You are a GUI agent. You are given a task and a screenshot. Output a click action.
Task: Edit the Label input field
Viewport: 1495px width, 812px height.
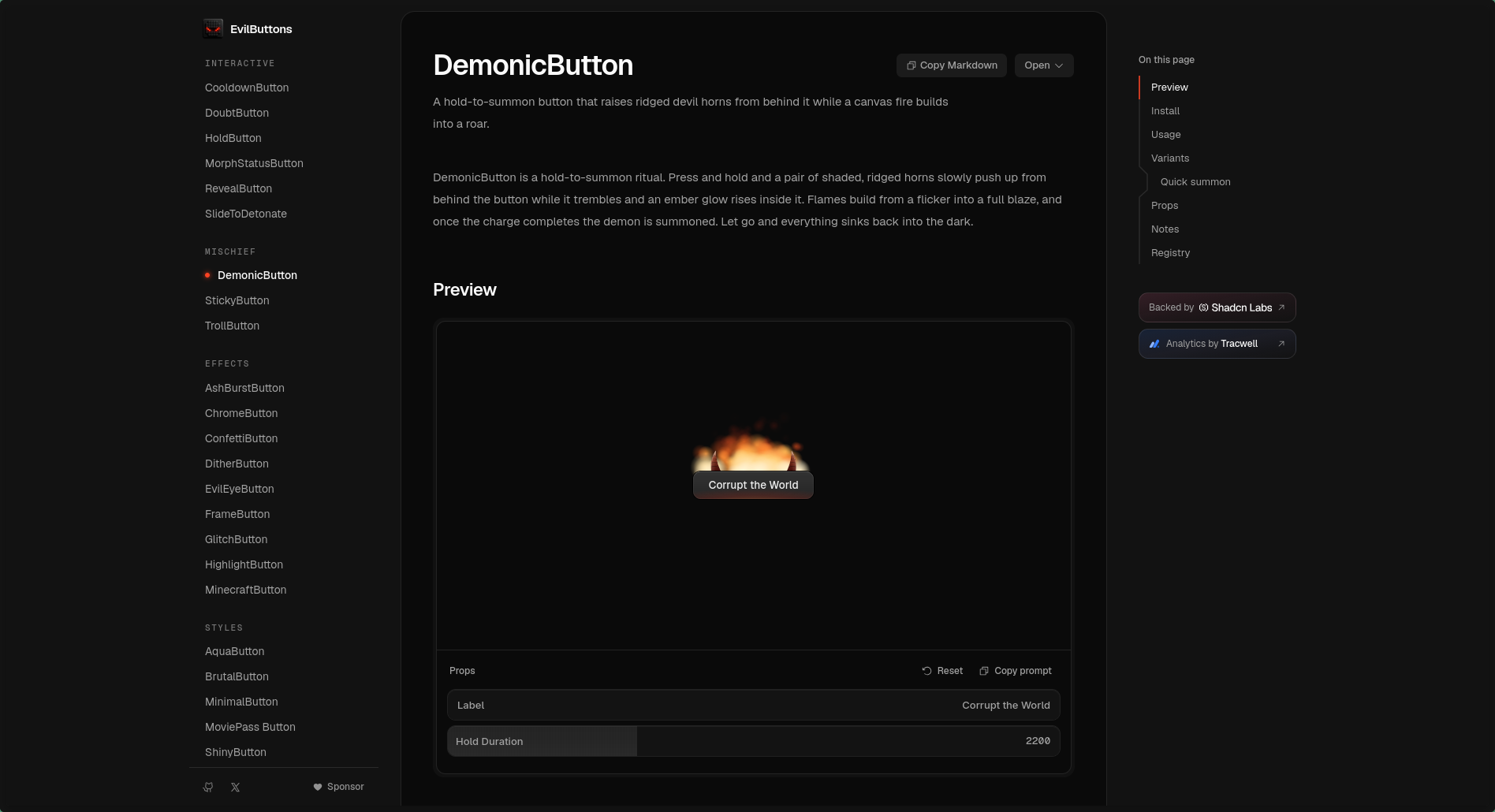pos(753,706)
